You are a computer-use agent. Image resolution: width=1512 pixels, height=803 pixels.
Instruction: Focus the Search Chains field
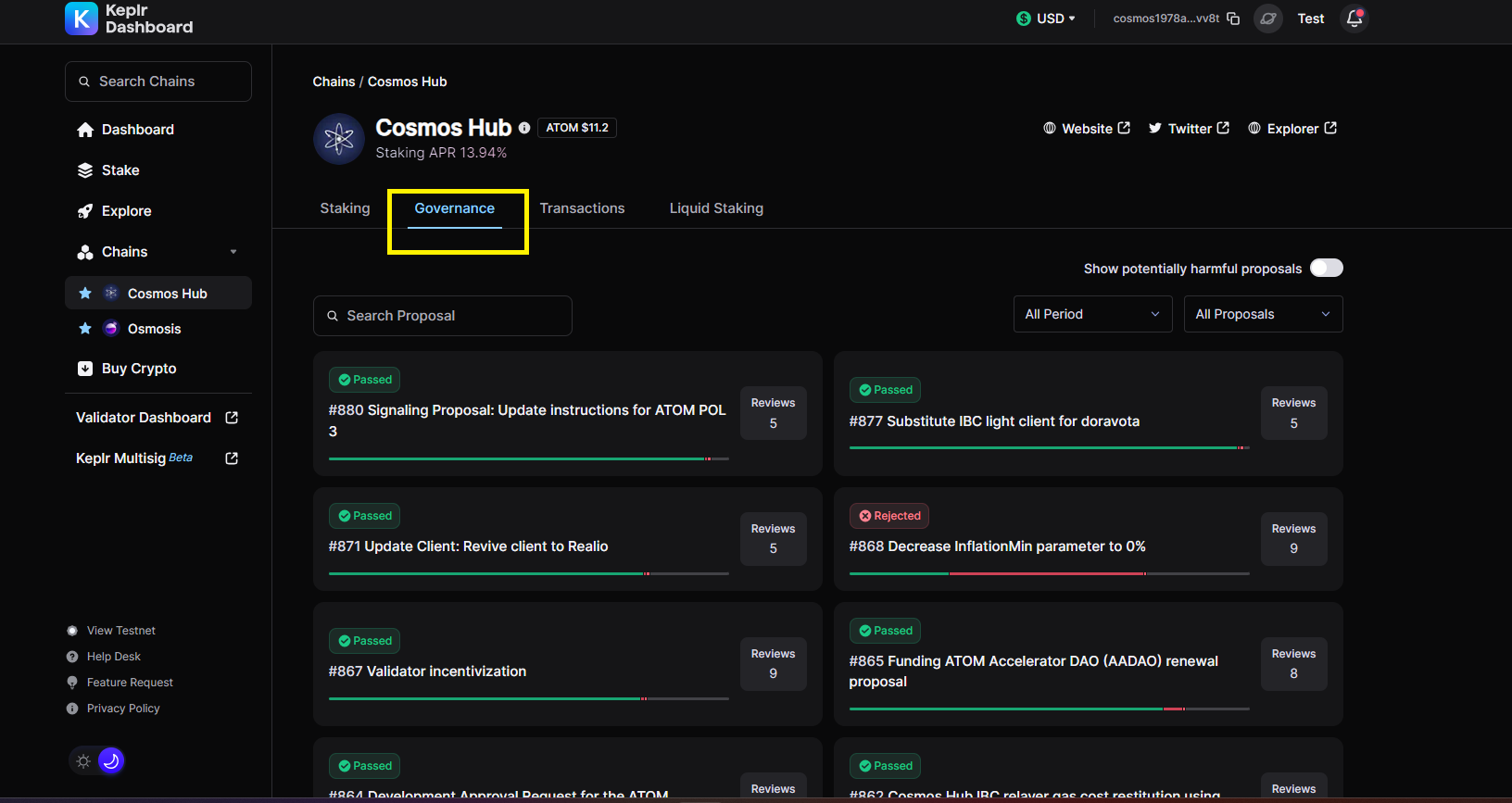click(x=158, y=82)
